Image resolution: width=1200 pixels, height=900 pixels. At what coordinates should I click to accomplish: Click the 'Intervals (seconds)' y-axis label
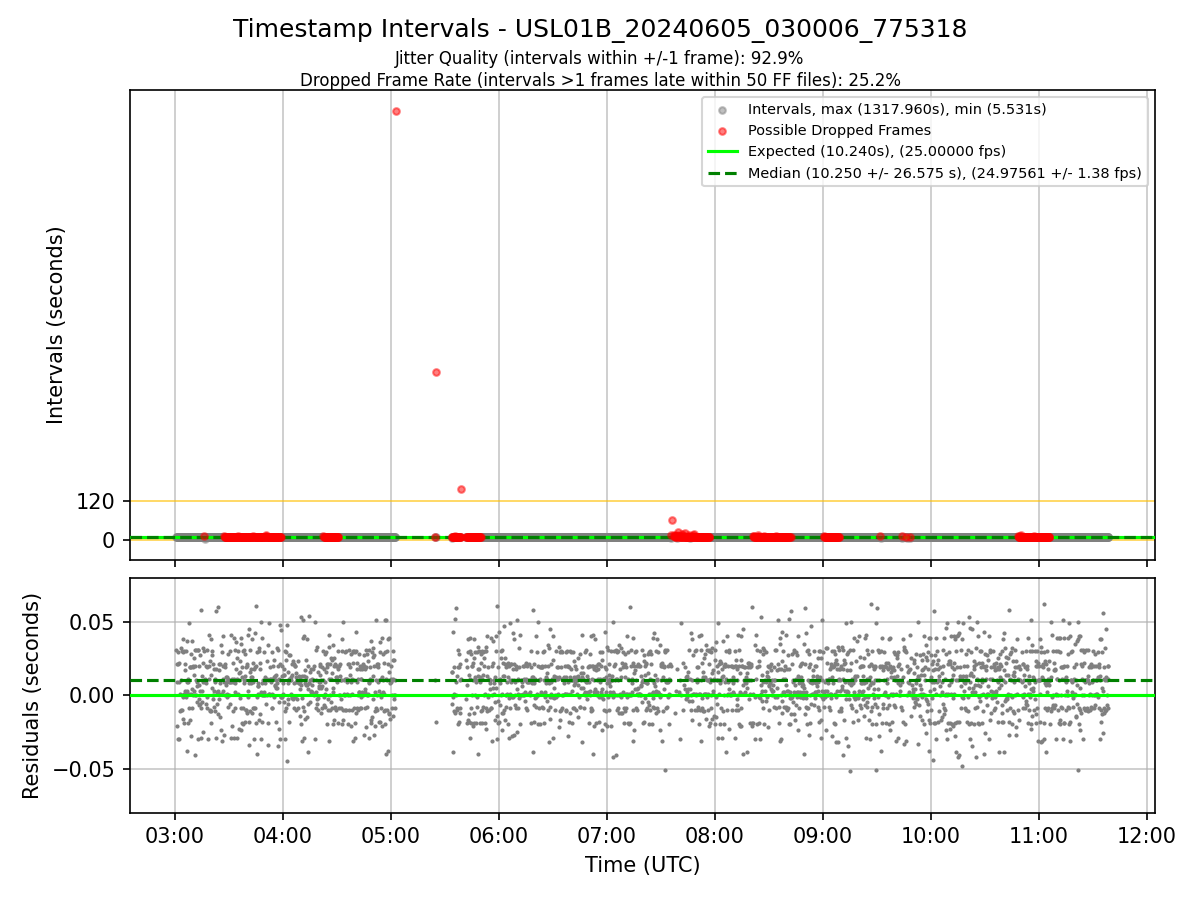(x=56, y=325)
